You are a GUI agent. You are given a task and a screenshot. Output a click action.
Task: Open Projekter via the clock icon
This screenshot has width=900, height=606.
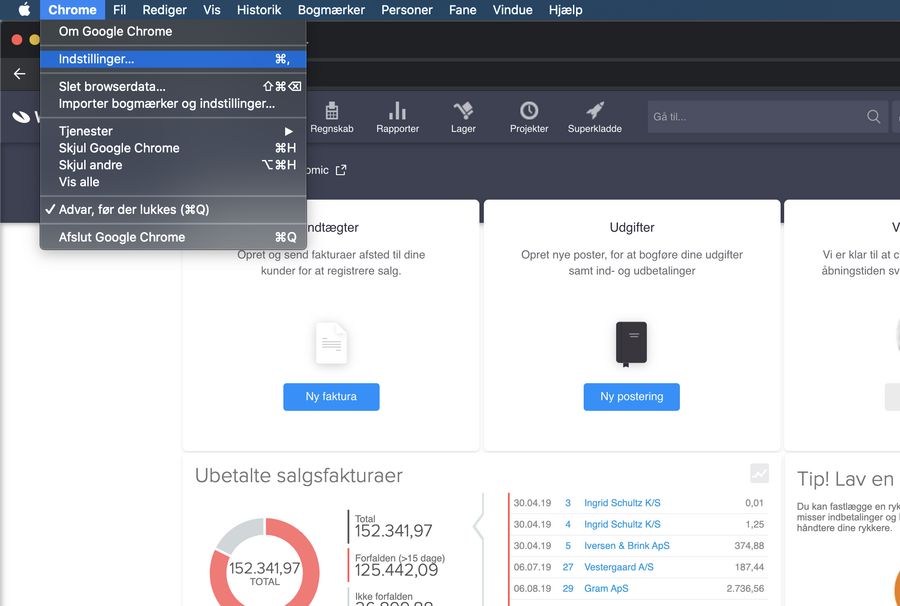529,110
